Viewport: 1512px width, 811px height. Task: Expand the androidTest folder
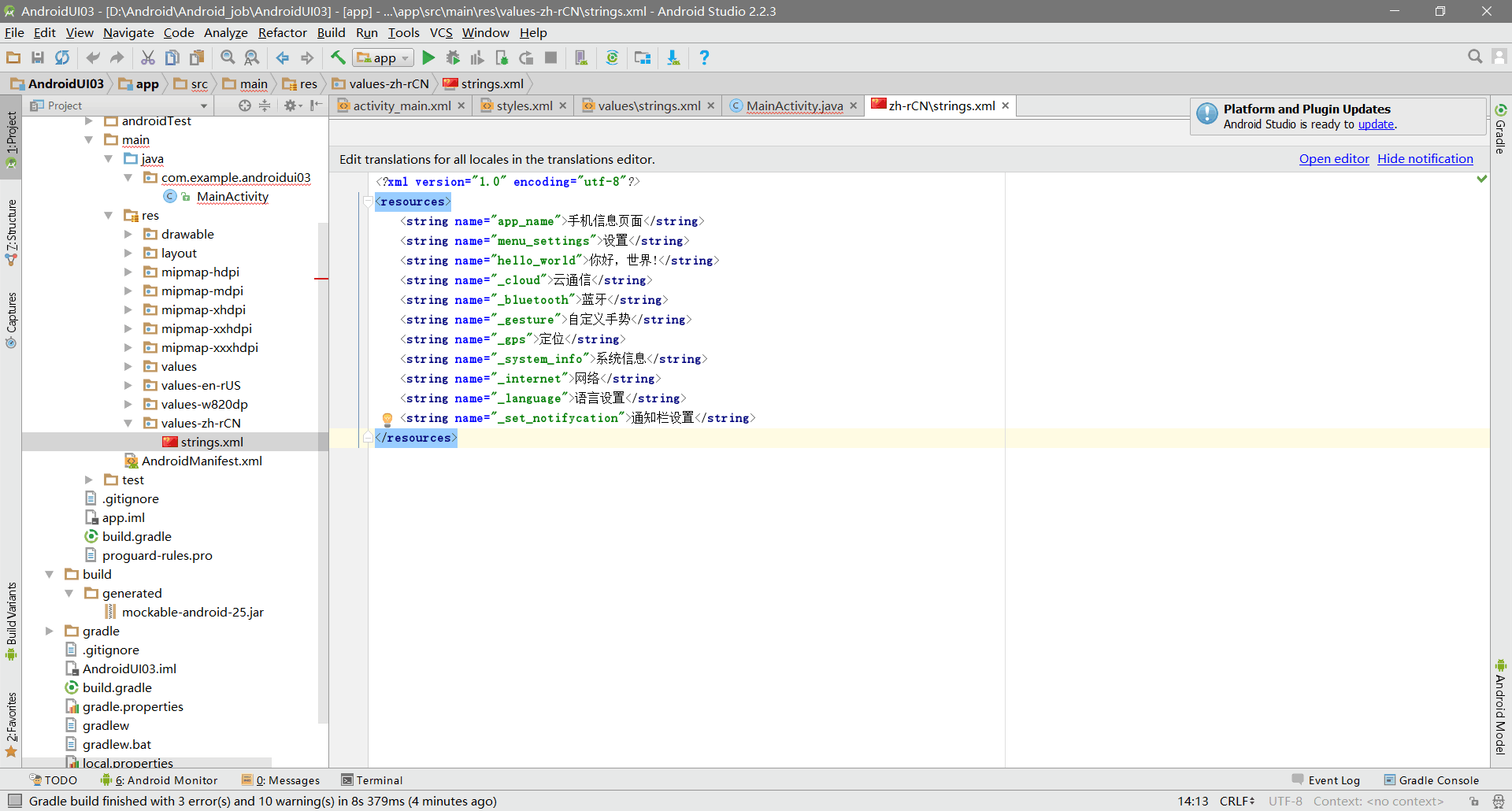pyautogui.click(x=89, y=121)
